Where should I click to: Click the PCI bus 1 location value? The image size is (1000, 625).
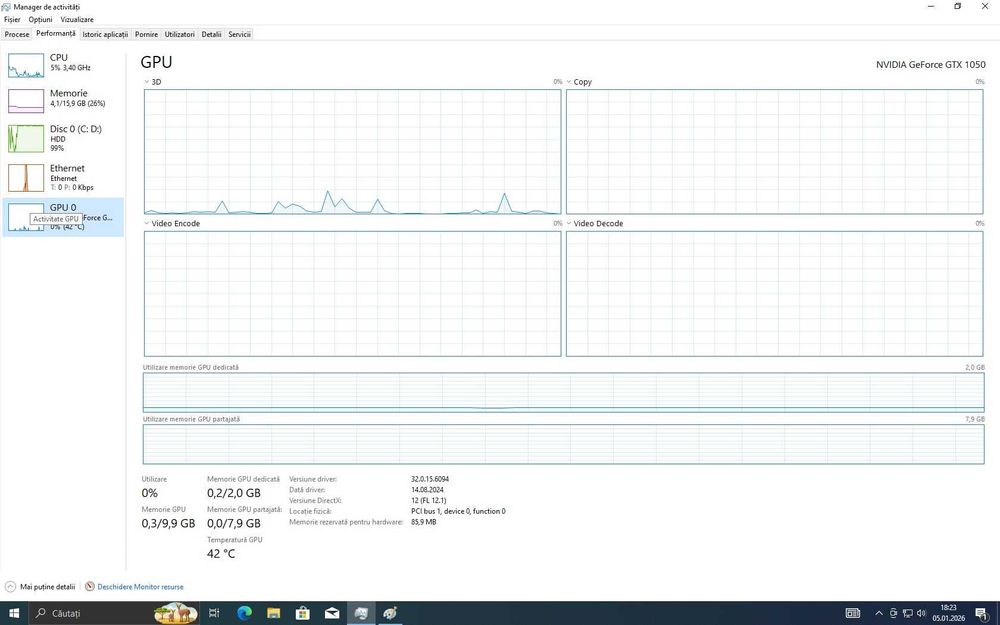coord(459,511)
